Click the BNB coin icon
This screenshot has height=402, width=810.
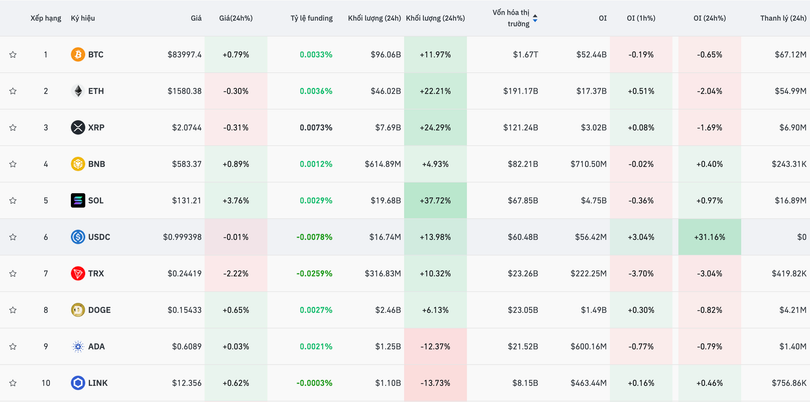[x=78, y=164]
